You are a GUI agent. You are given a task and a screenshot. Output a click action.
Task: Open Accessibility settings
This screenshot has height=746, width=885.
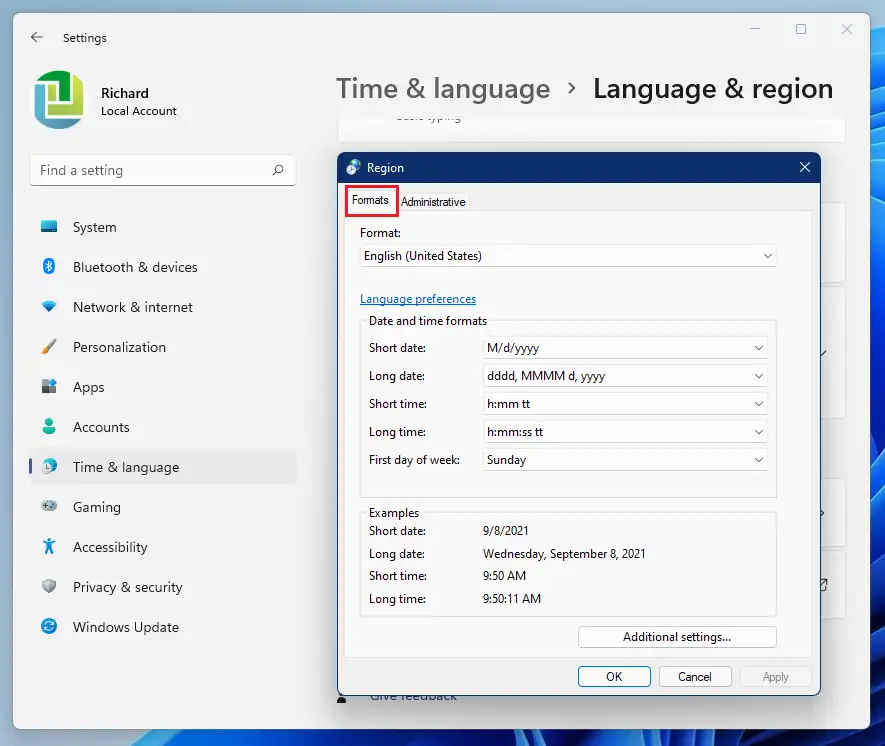pos(163,547)
